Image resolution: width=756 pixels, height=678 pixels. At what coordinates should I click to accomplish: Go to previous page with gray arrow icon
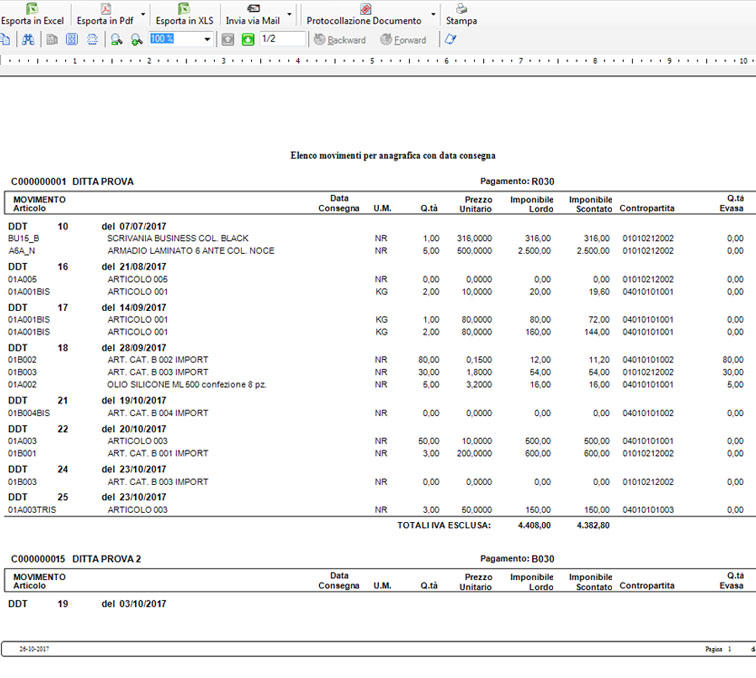click(x=228, y=40)
